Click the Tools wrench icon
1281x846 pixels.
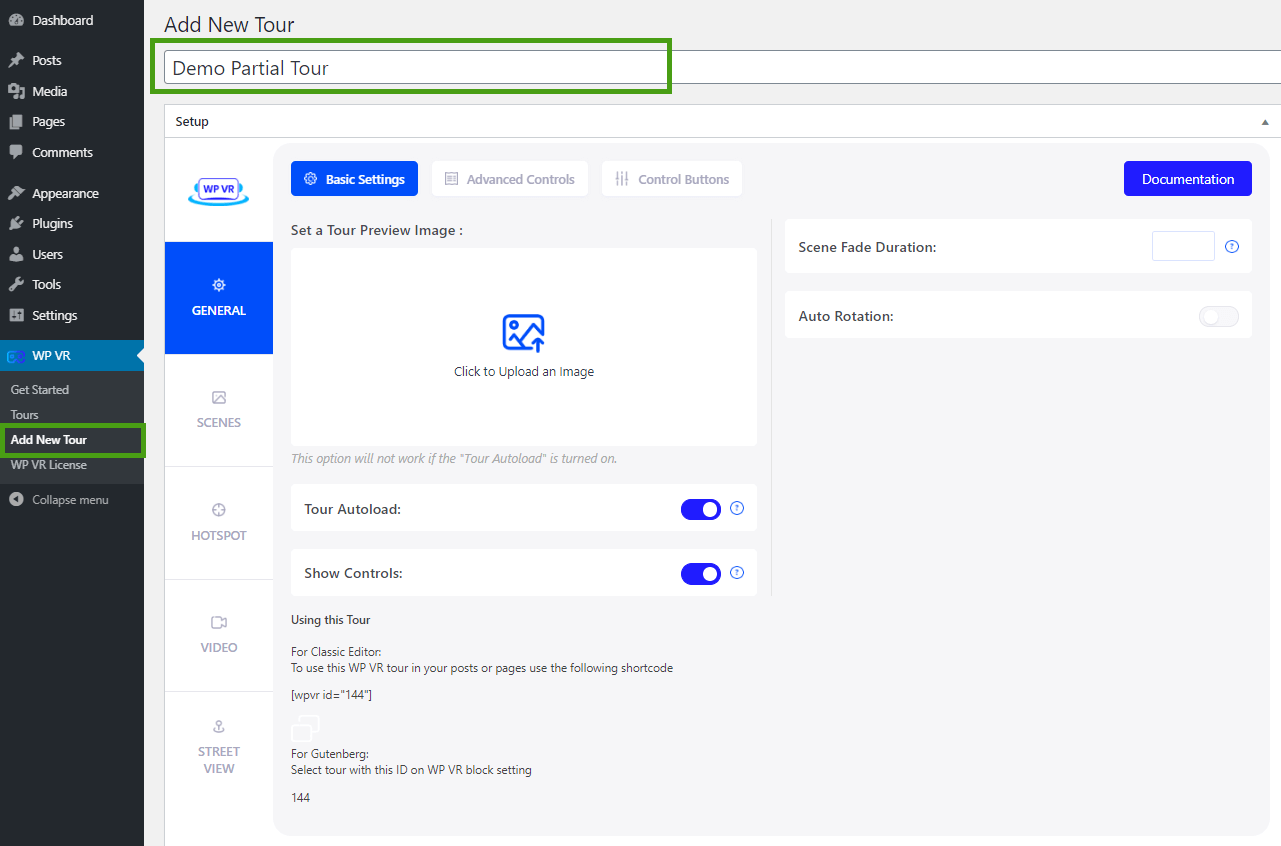[x=16, y=284]
